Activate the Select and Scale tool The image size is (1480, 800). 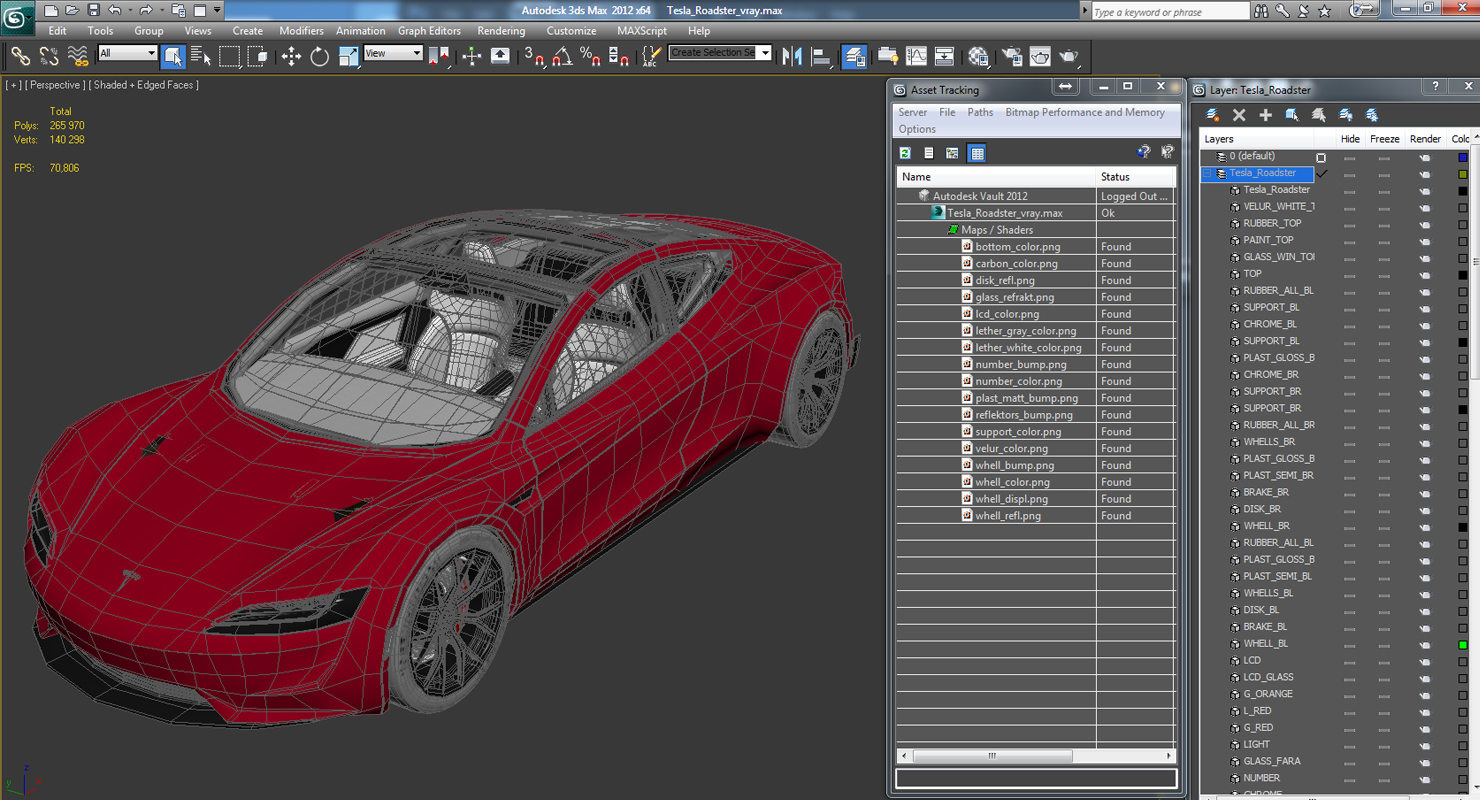[x=348, y=57]
